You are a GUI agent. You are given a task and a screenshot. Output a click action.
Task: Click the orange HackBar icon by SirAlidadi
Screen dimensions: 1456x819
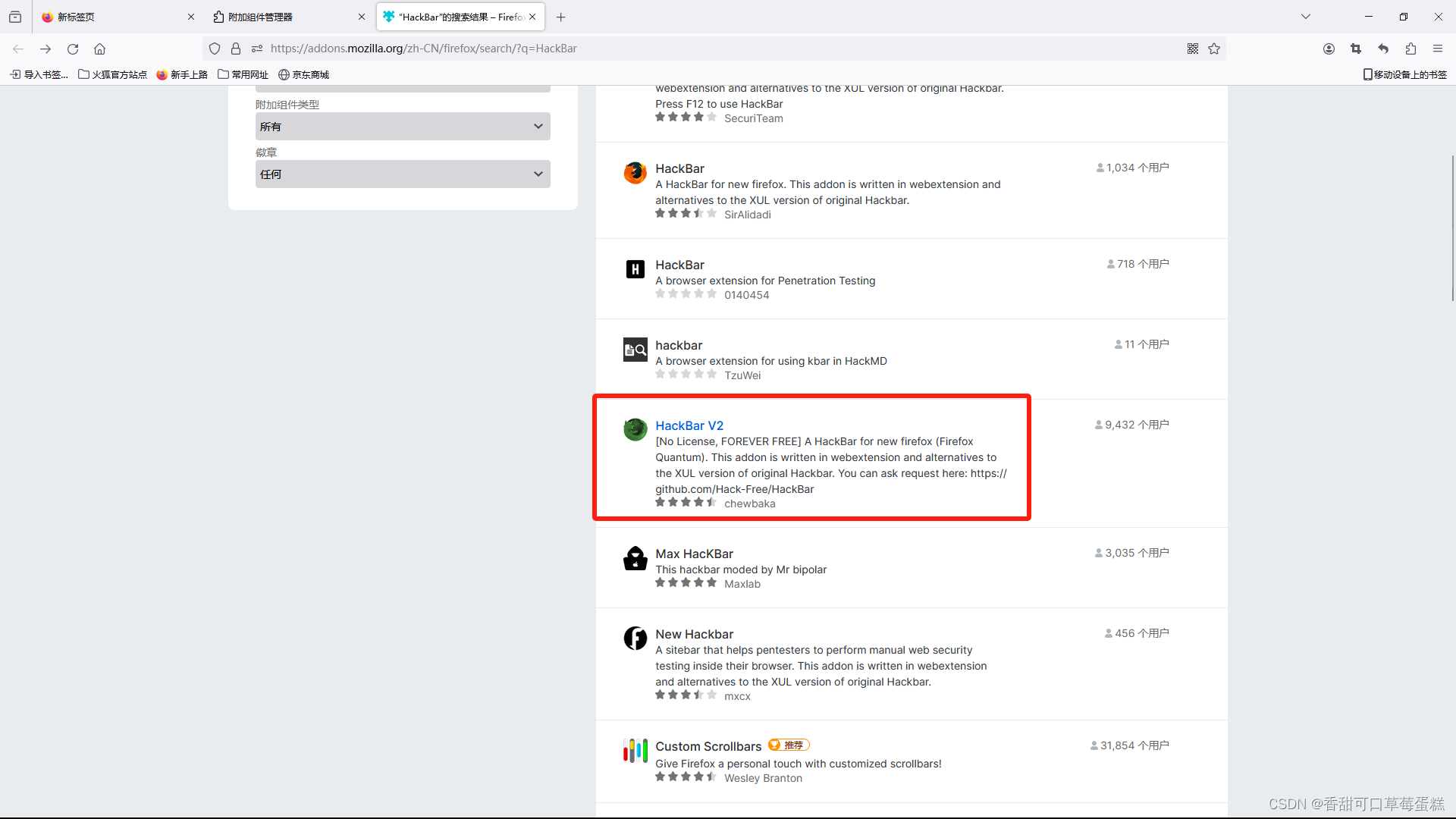tap(635, 173)
